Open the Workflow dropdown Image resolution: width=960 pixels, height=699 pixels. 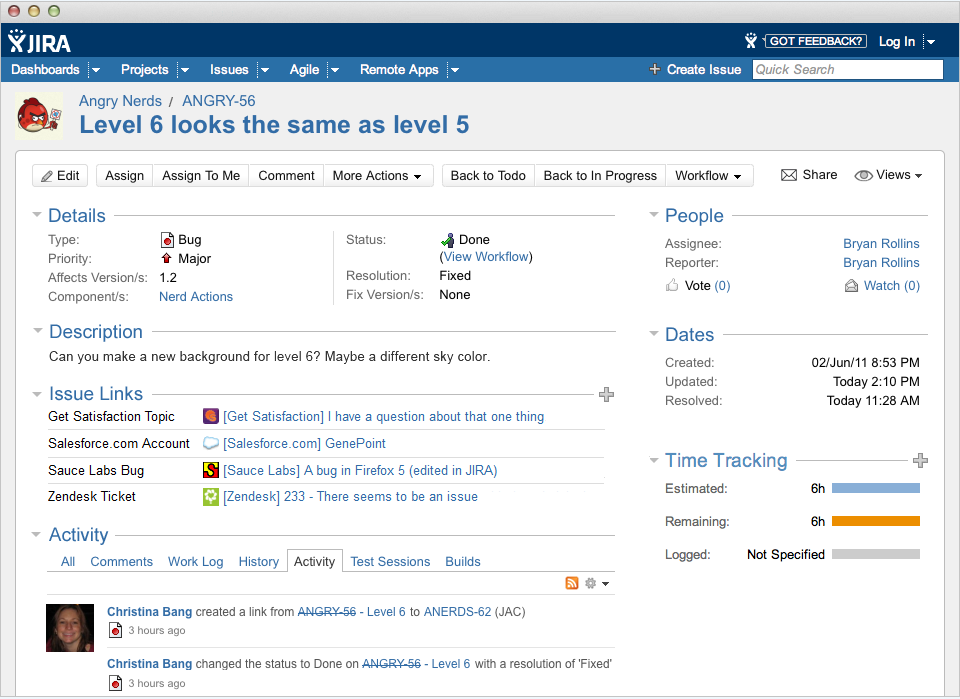708,176
